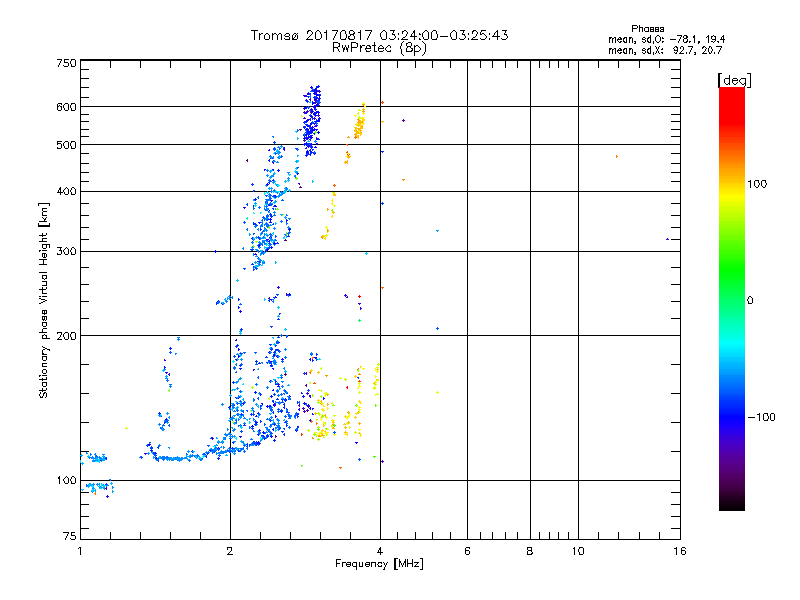Screen dimensions: 800x600
Task: Click the "Stationary phase Virtual Height [km]" axis label
Action: [x=43, y=300]
